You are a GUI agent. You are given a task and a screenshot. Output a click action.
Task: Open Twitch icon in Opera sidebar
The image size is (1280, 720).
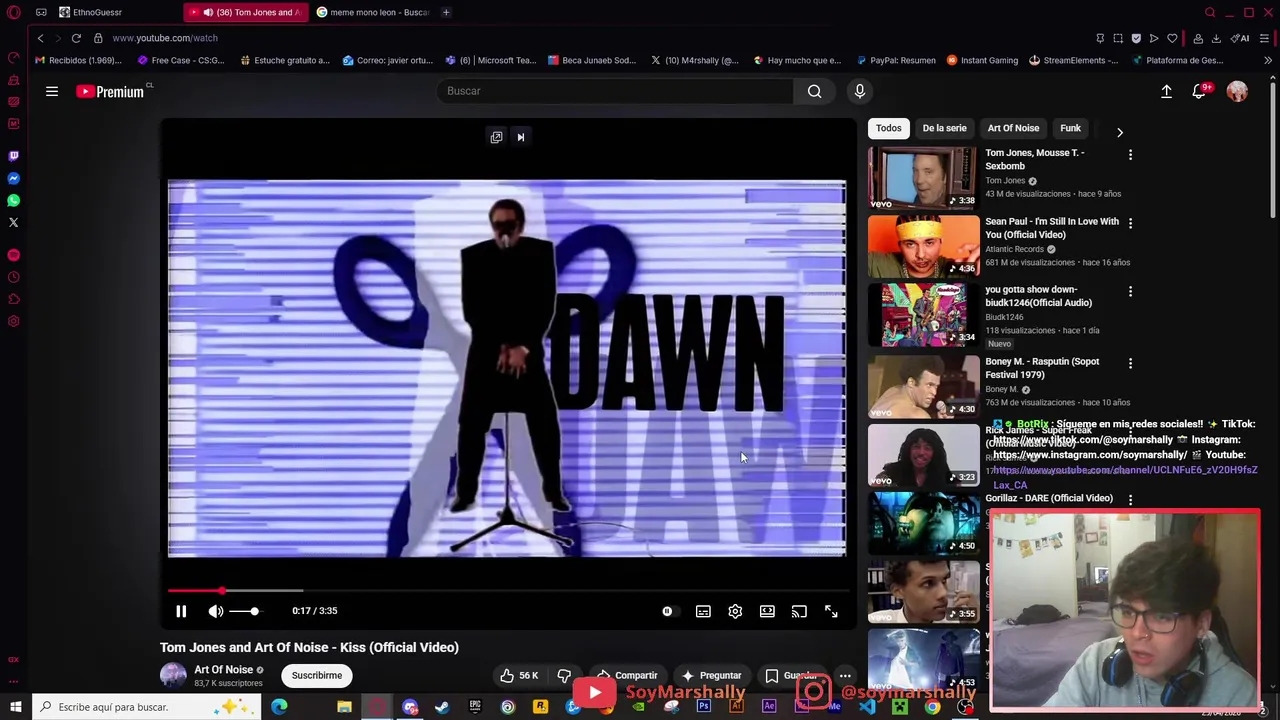13,156
